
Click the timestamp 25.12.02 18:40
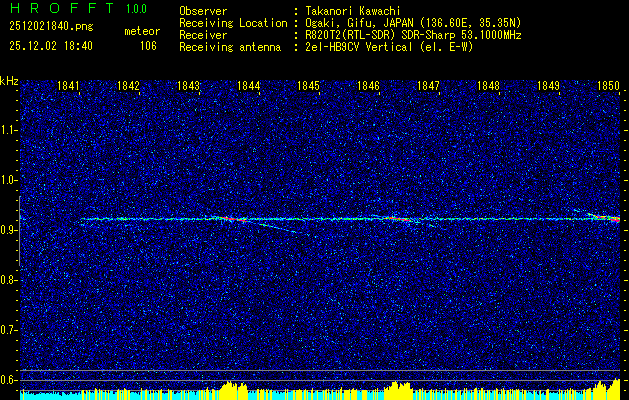[51, 46]
